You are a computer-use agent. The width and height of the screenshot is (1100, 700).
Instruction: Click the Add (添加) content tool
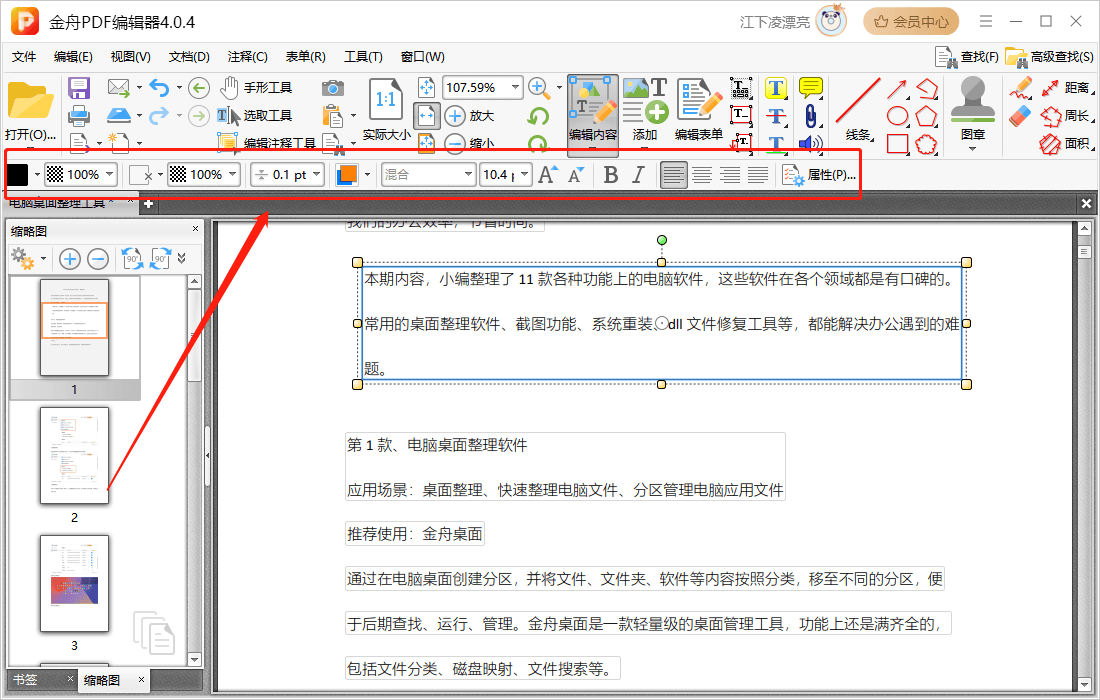[645, 111]
